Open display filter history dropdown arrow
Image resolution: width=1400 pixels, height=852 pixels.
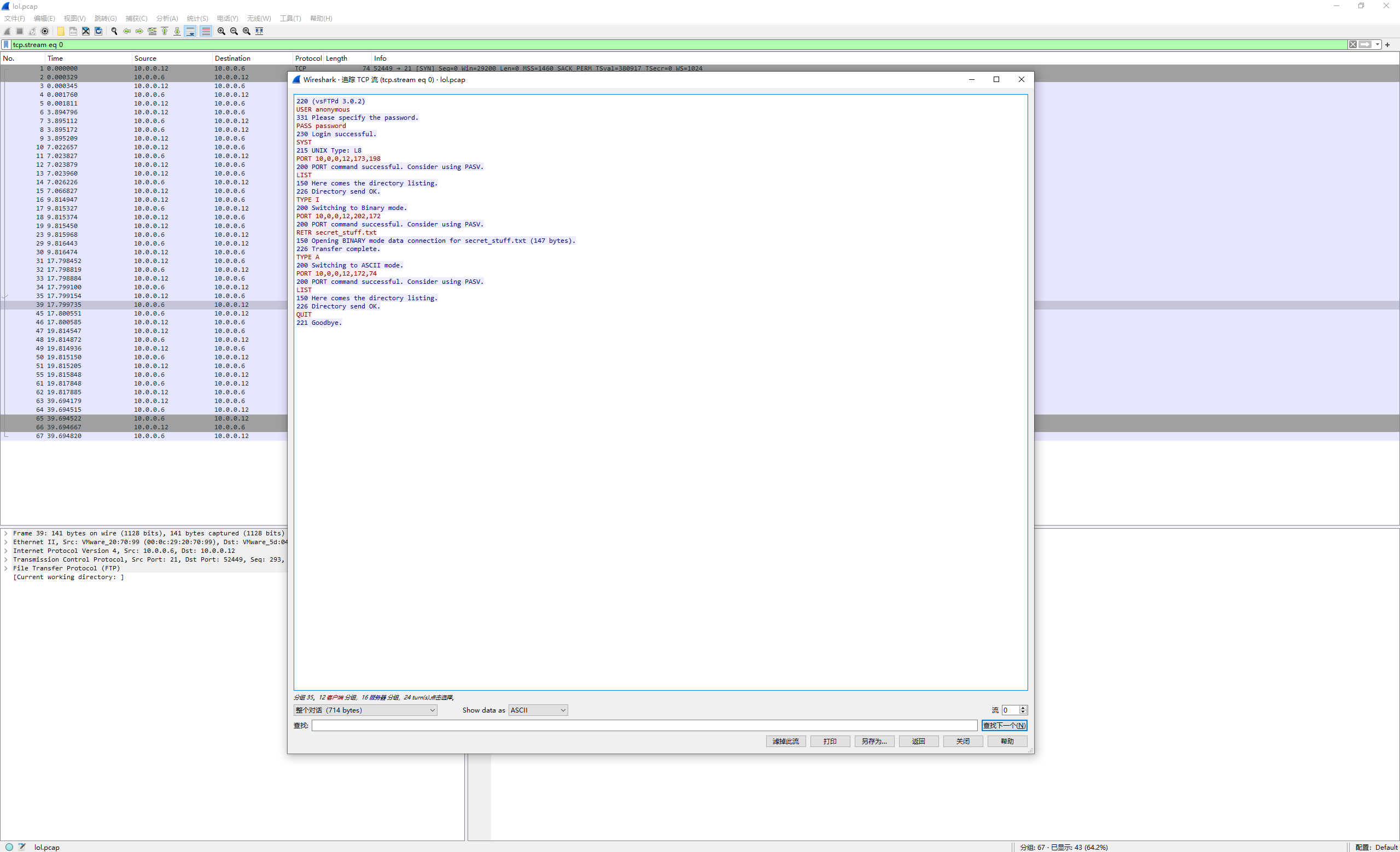point(1377,44)
